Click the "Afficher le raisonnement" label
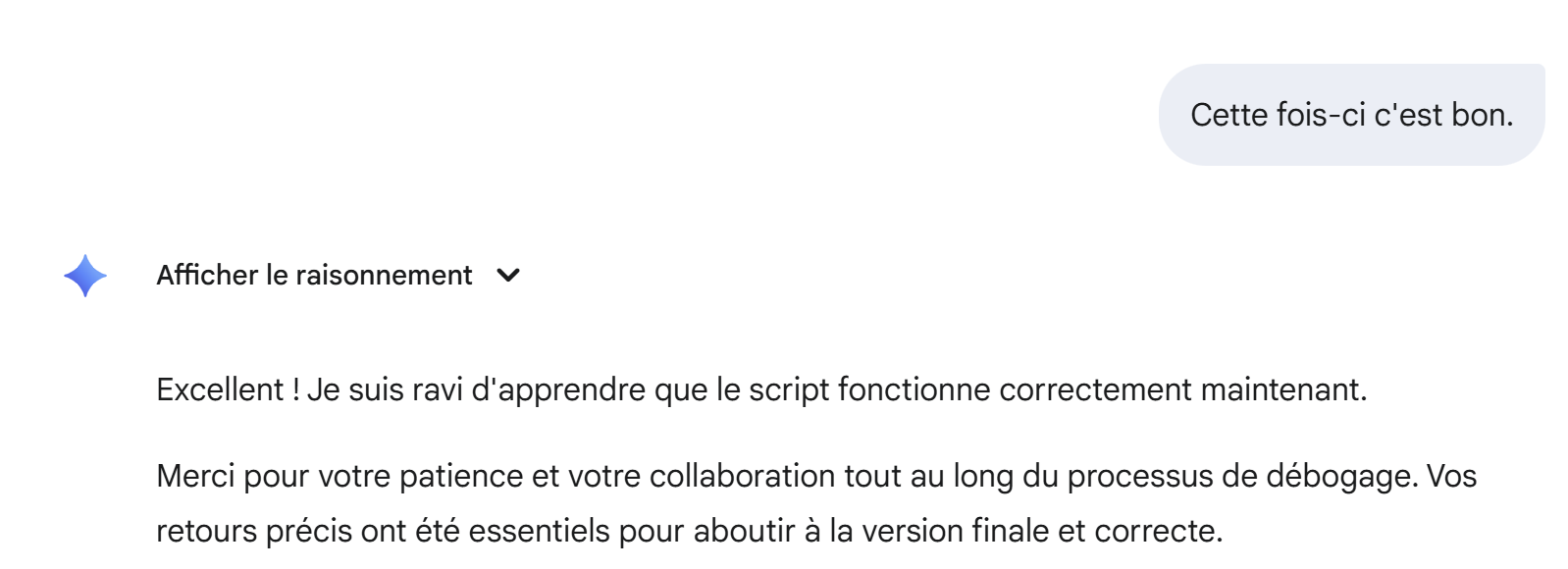Viewport: 1568px width, 569px height. pyautogui.click(x=314, y=276)
